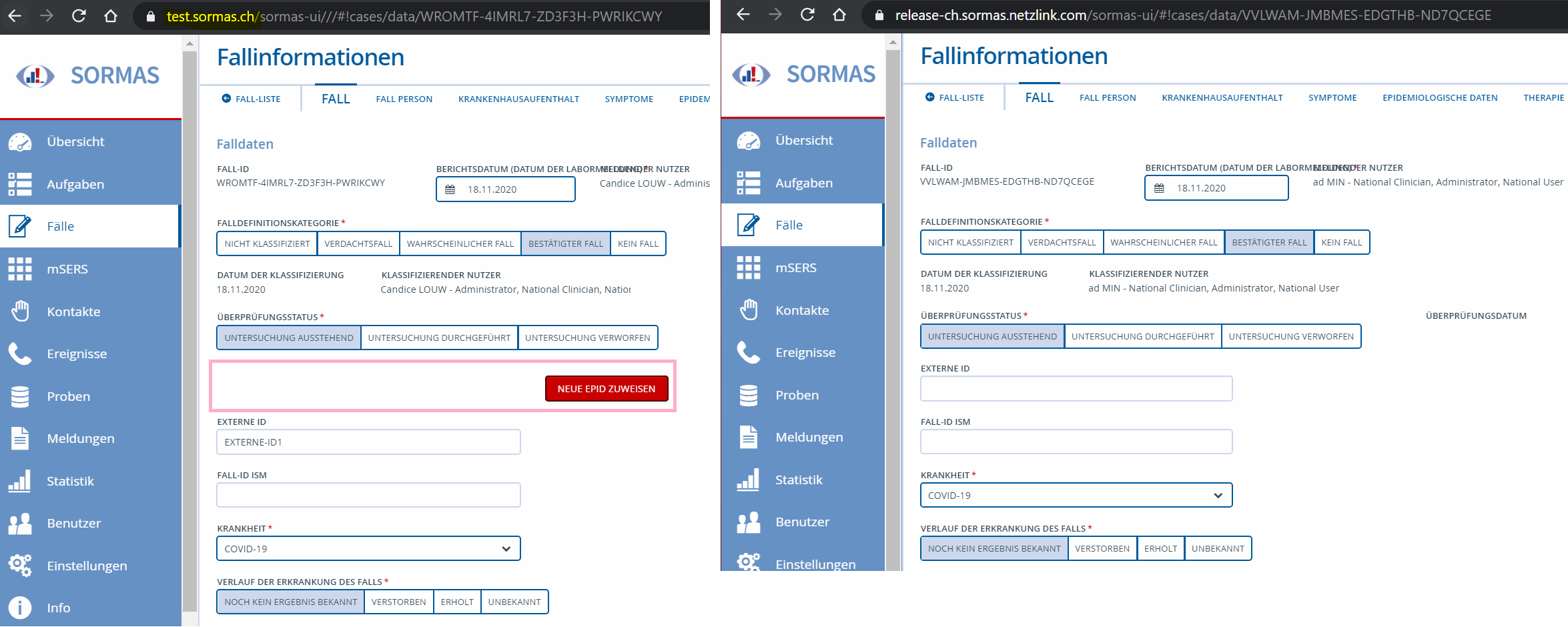Click the right browser's address bar URL

tap(1193, 15)
